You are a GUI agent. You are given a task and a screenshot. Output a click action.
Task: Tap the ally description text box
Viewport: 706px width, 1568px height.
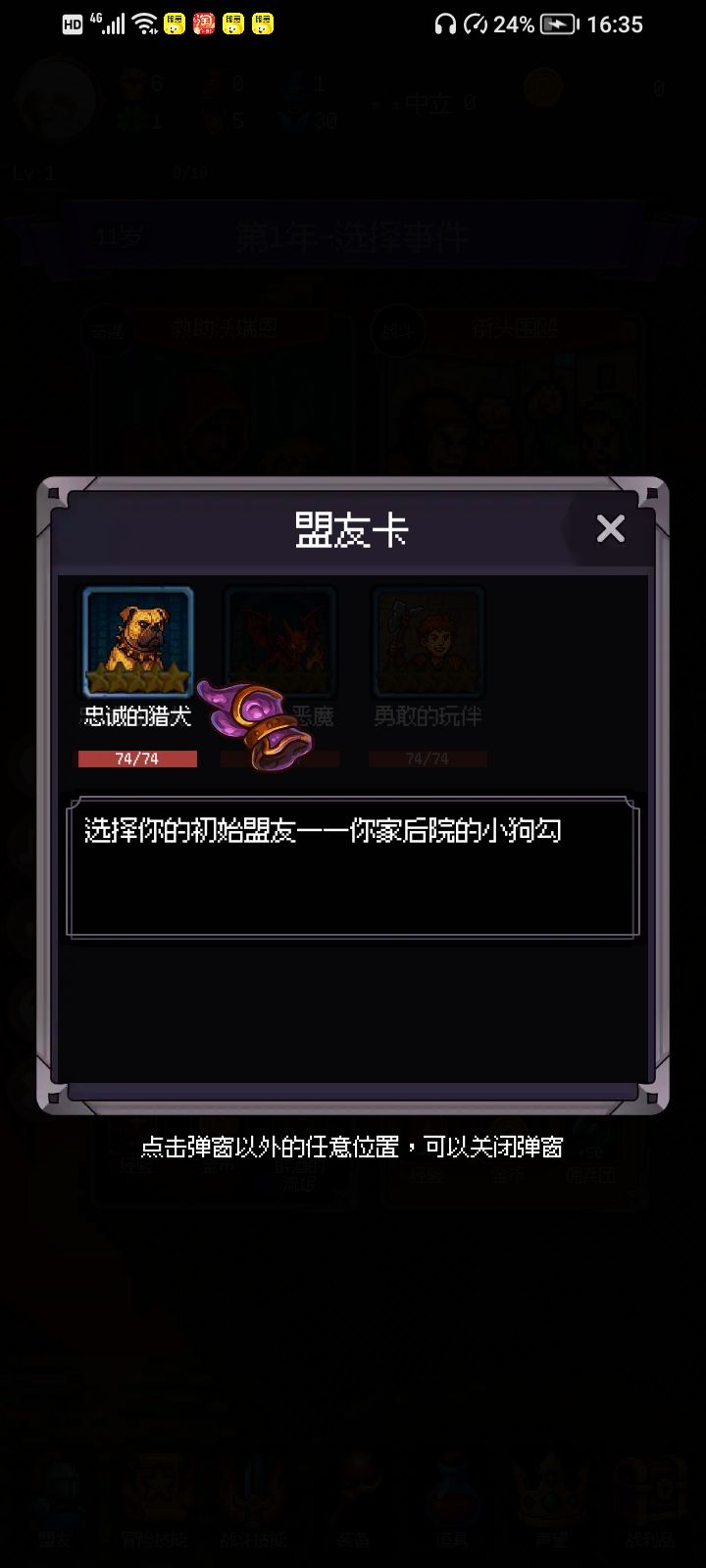pyautogui.click(x=353, y=867)
